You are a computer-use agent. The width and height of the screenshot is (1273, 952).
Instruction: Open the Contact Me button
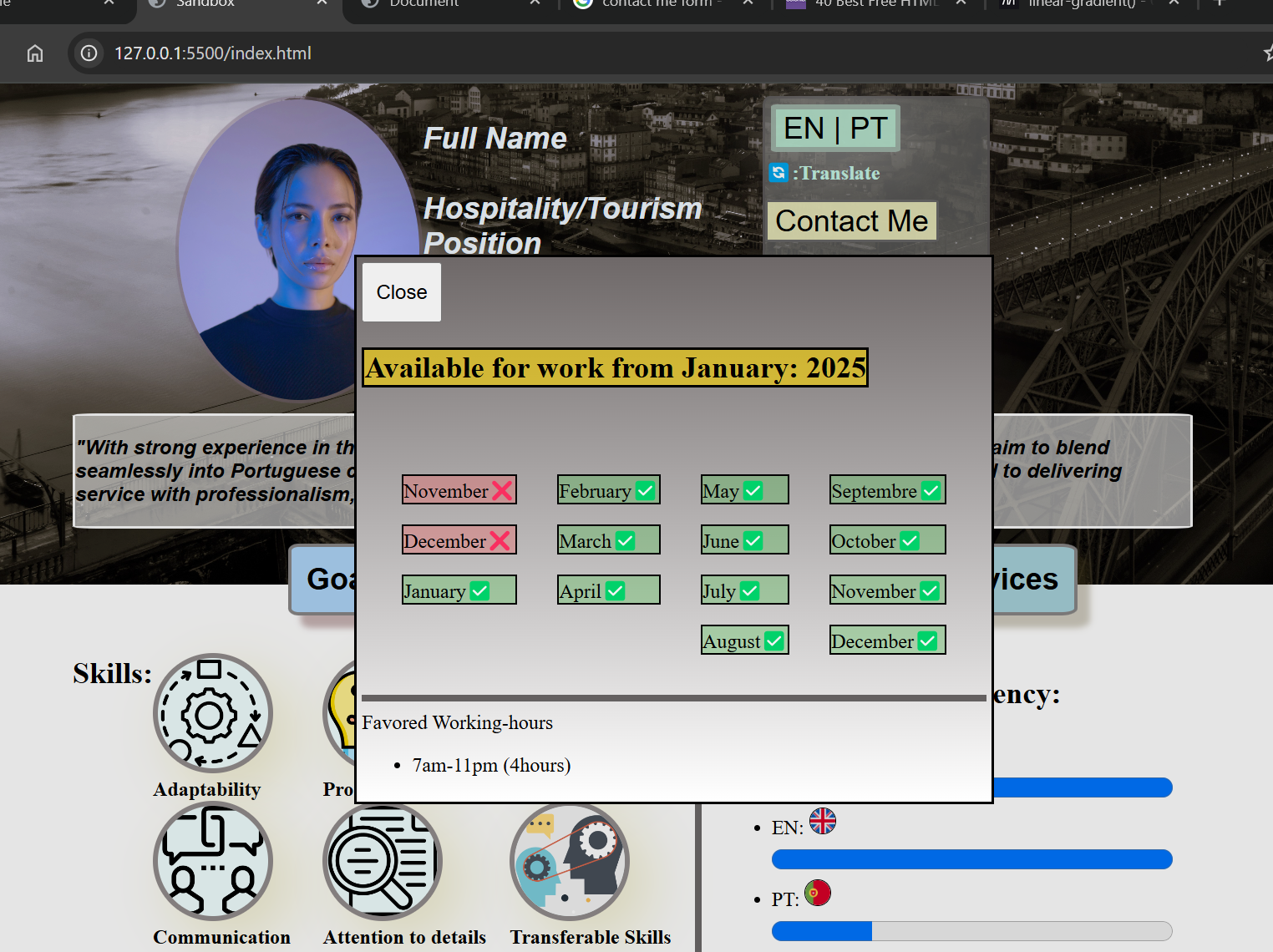pyautogui.click(x=851, y=221)
